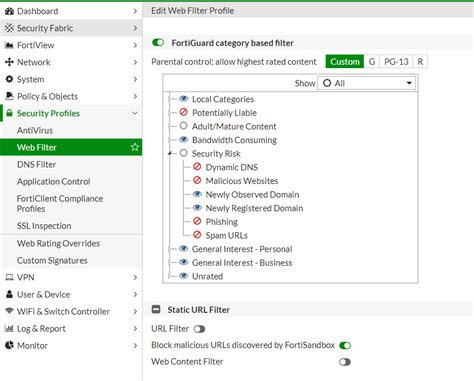This screenshot has width=474, height=381.
Task: Collapse the Security Profiles menu chevron
Action: [x=135, y=113]
